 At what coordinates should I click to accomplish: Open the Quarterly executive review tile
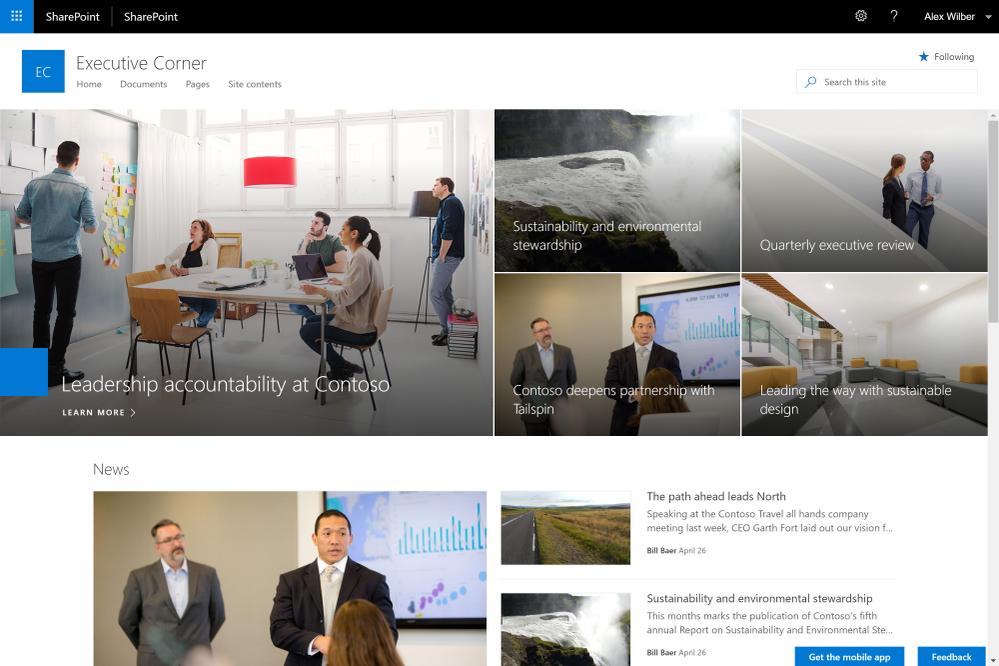(865, 191)
